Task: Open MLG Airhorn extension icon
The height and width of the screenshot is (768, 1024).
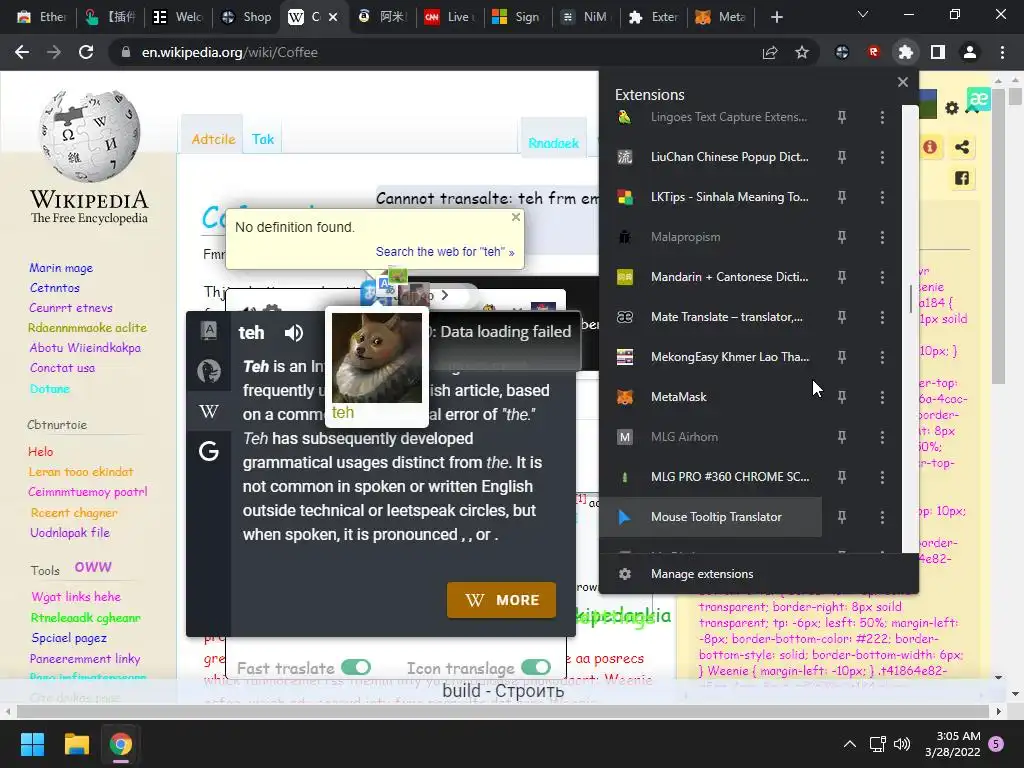Action: (x=625, y=437)
